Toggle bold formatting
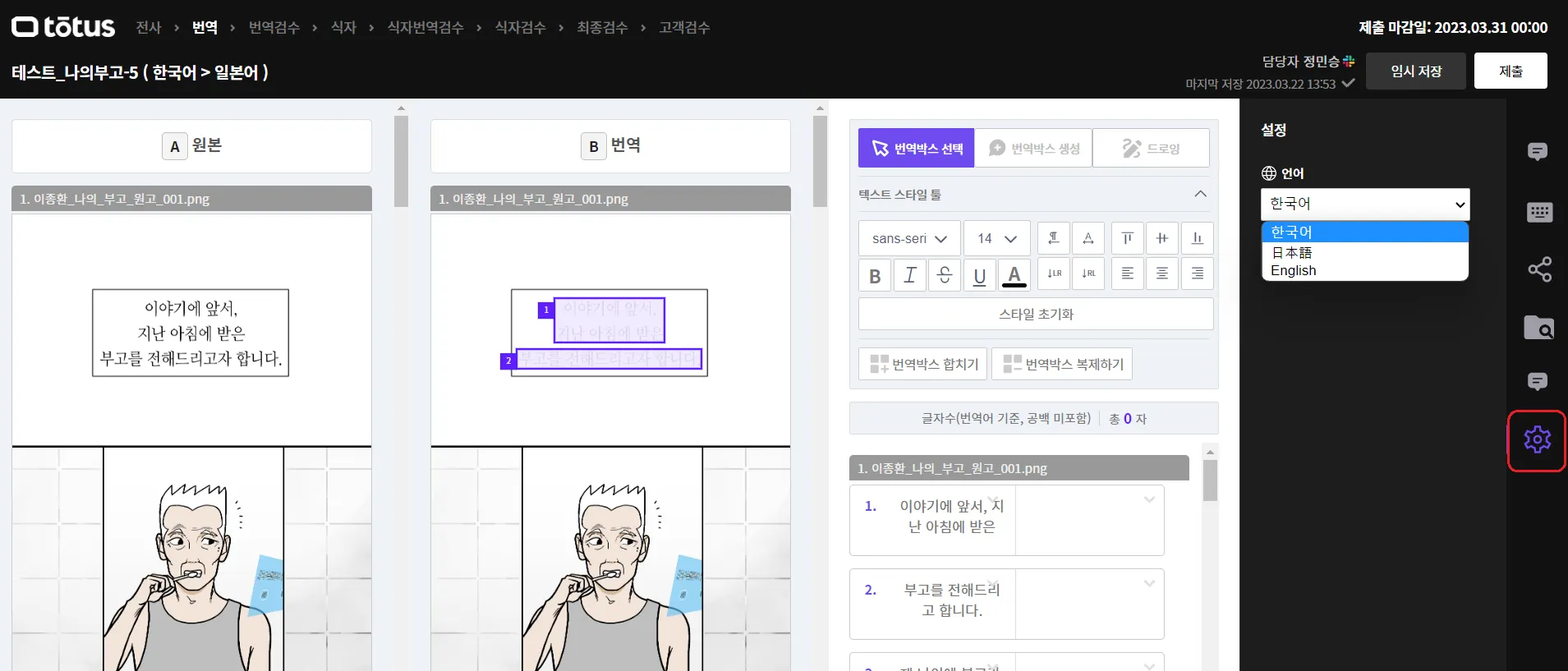 click(x=875, y=275)
